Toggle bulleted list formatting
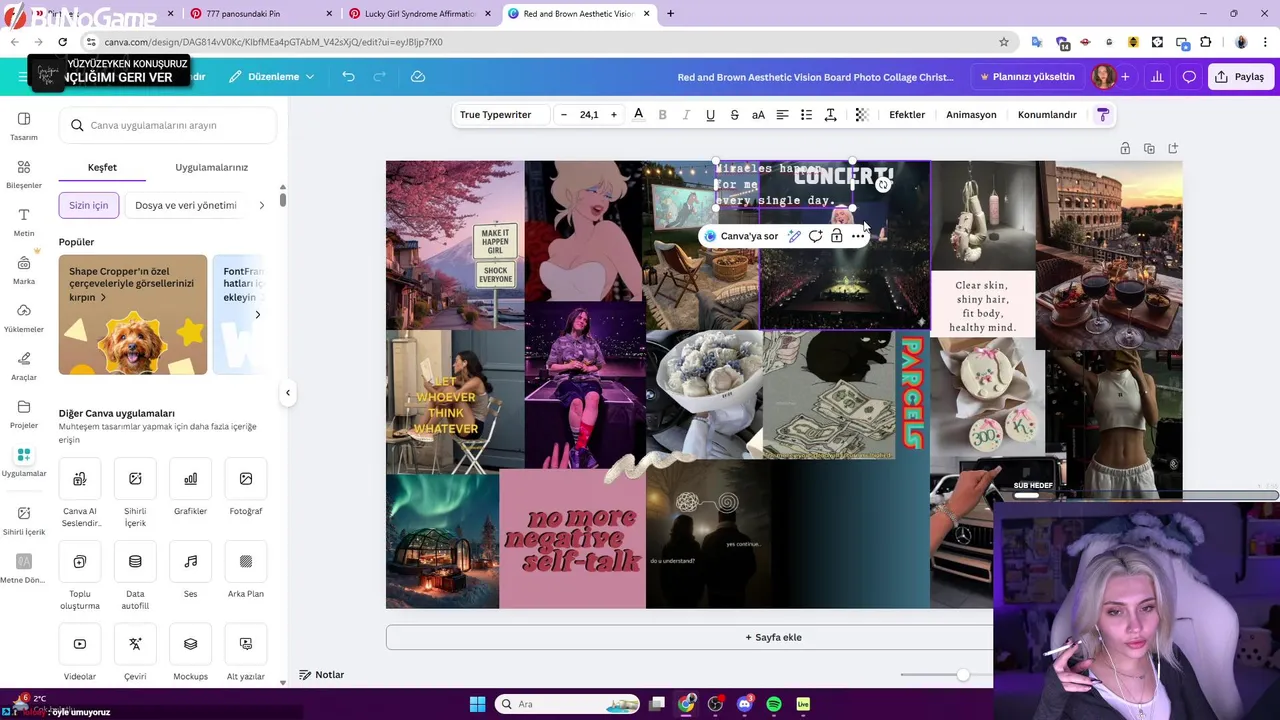This screenshot has height=720, width=1280. (806, 114)
